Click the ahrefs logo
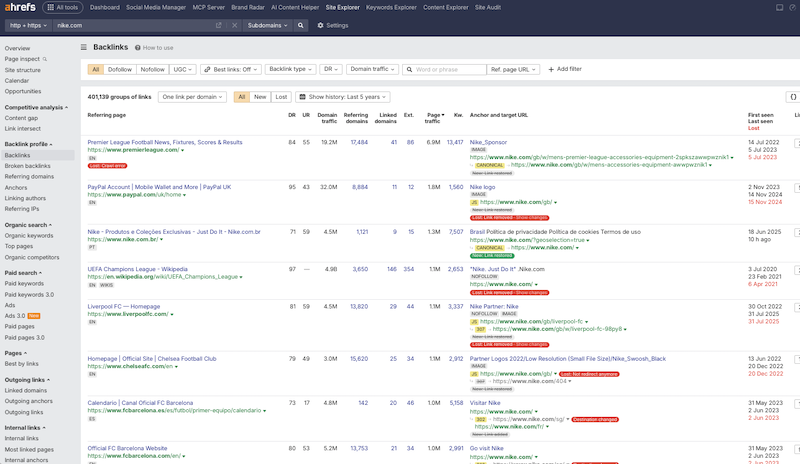Screen dimensions: 800x464 [20, 7]
